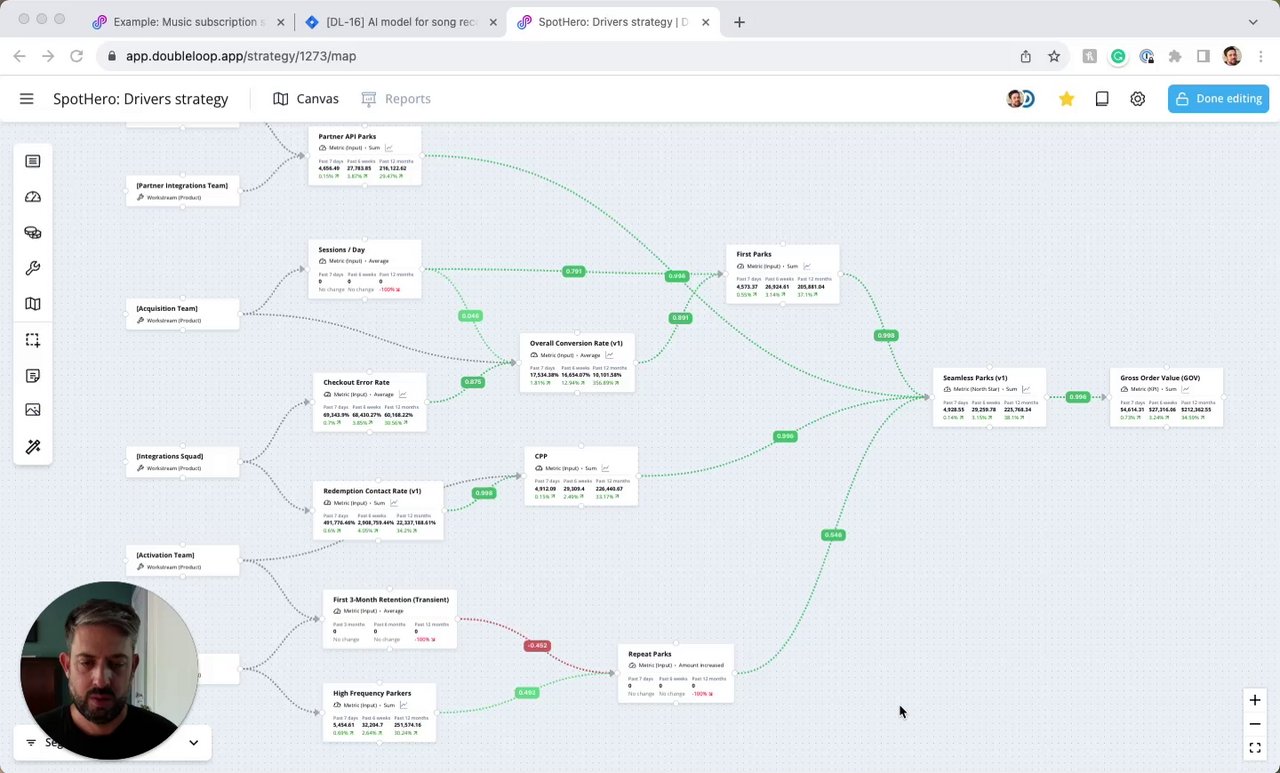Select the text card tool in left toolbar

tap(33, 161)
